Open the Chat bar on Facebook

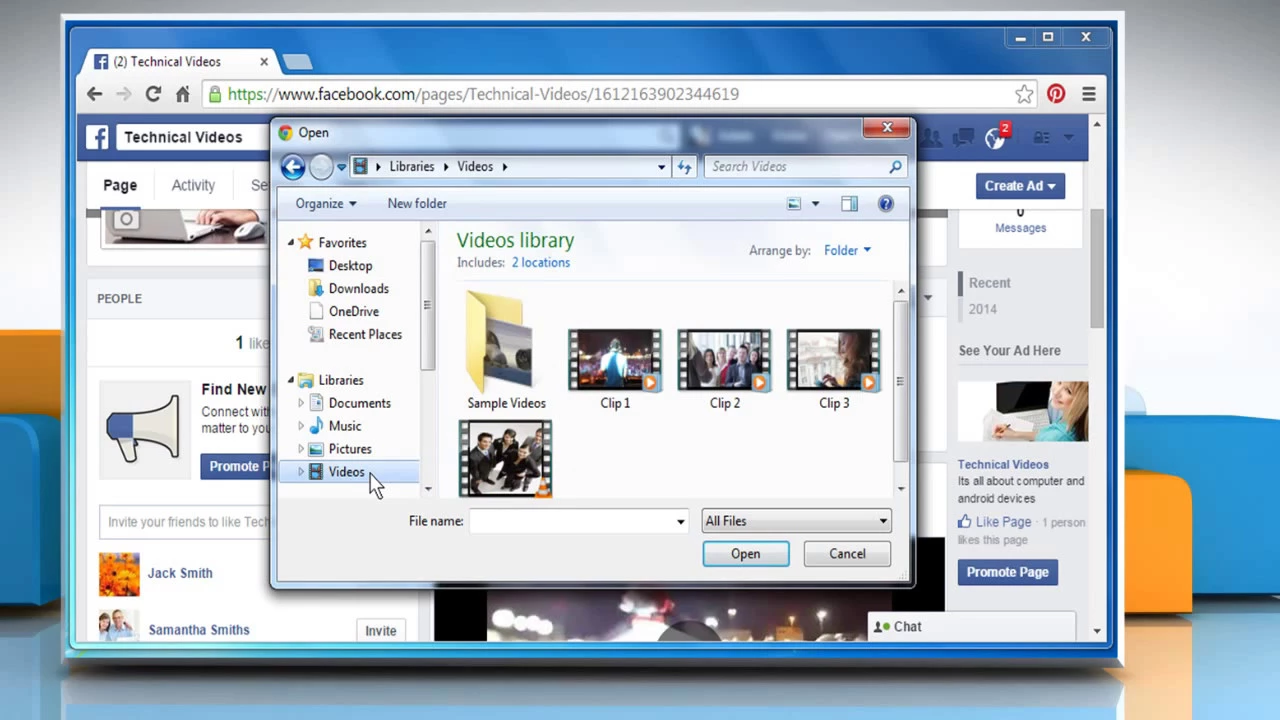click(971, 627)
